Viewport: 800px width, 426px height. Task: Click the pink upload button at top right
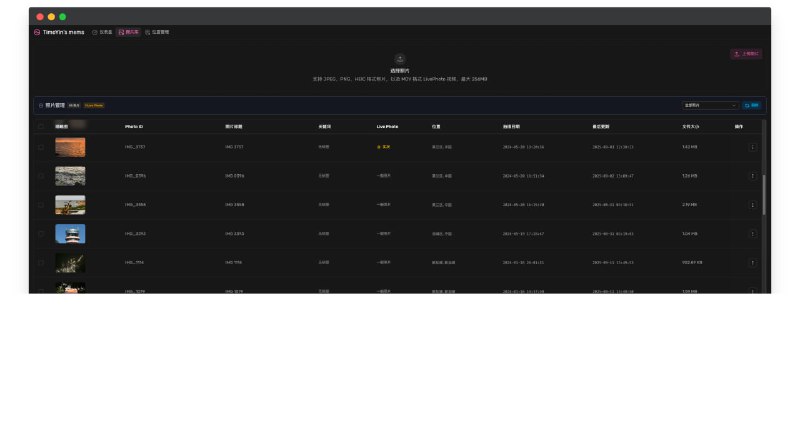[746, 54]
